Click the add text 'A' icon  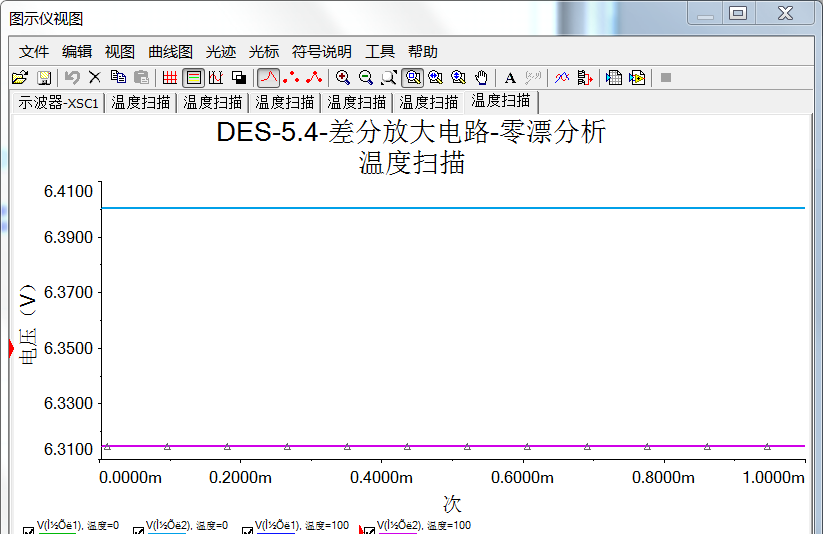(x=510, y=78)
